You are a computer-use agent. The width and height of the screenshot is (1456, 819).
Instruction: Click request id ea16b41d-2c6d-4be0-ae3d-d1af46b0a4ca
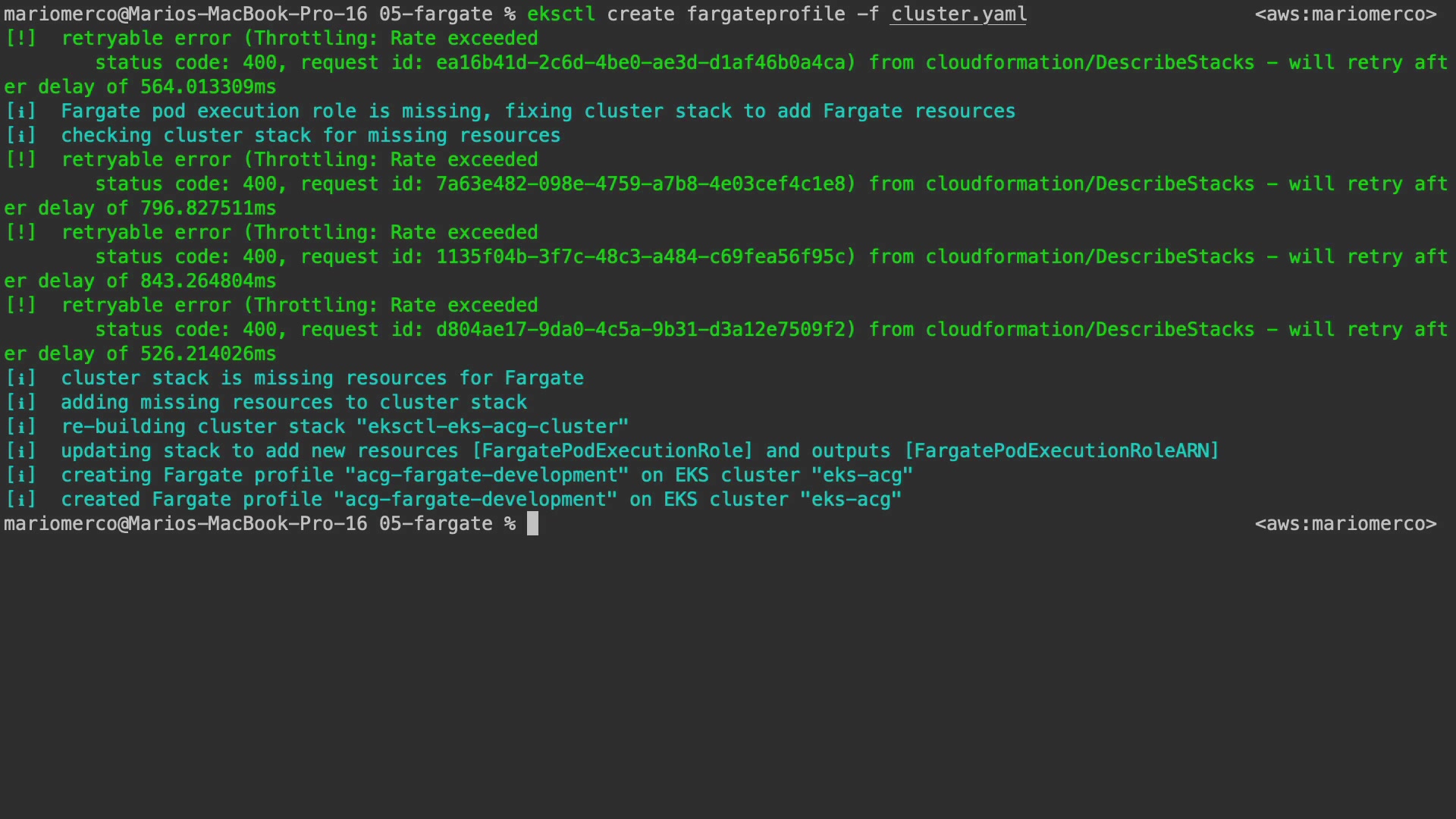[x=645, y=63]
